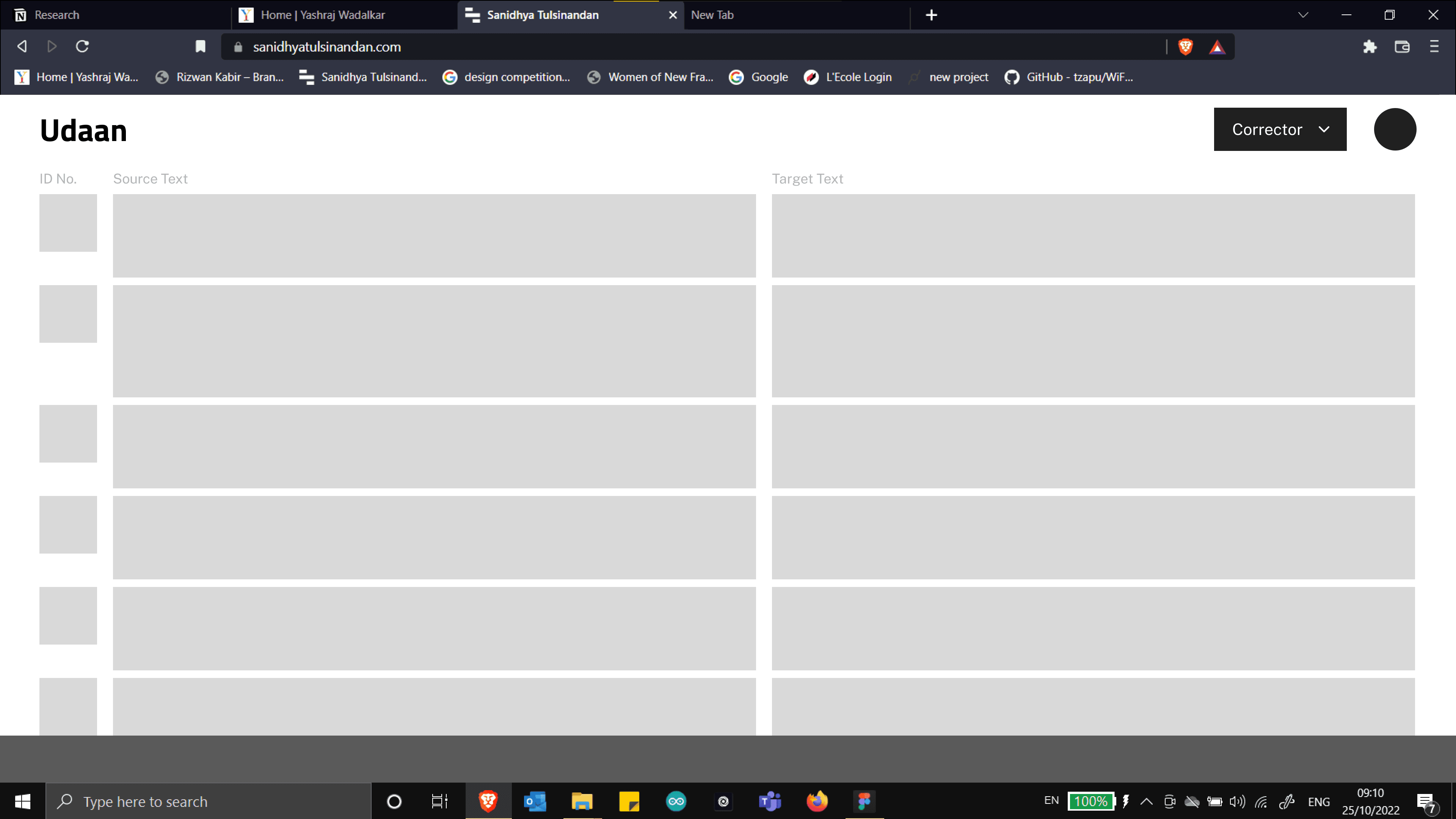This screenshot has width=1456, height=819.
Task: Open the Brave hamburger menu
Action: [x=1434, y=46]
